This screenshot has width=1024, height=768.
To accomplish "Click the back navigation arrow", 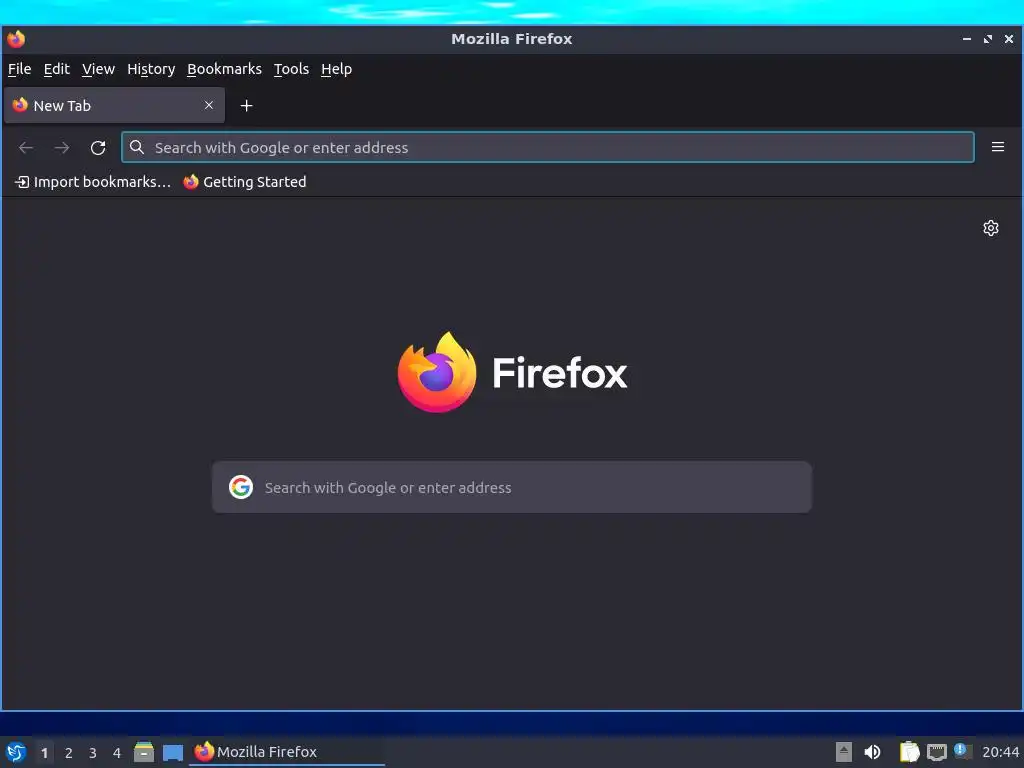I will [26, 148].
